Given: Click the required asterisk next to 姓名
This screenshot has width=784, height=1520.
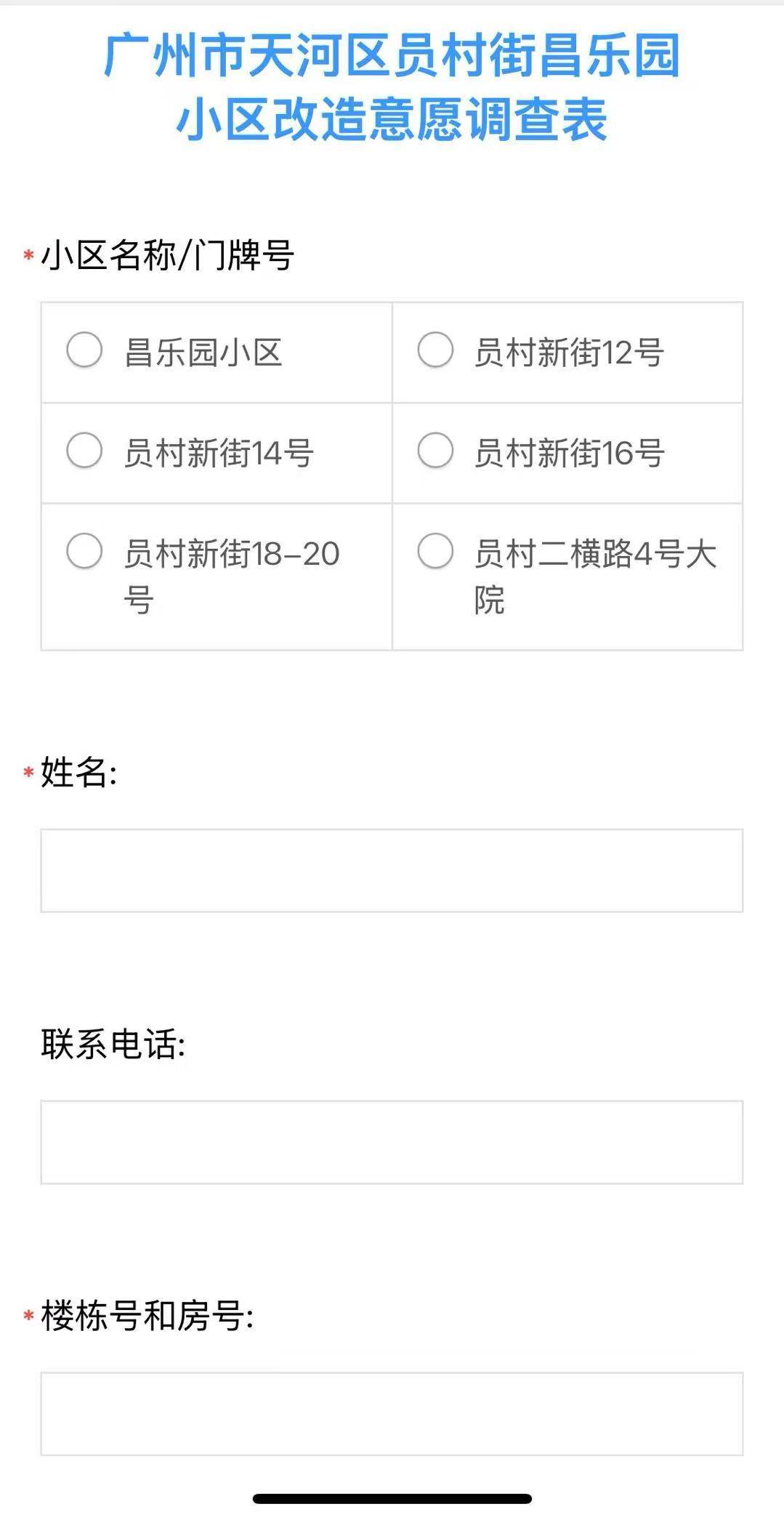Looking at the screenshot, I should coord(29,773).
